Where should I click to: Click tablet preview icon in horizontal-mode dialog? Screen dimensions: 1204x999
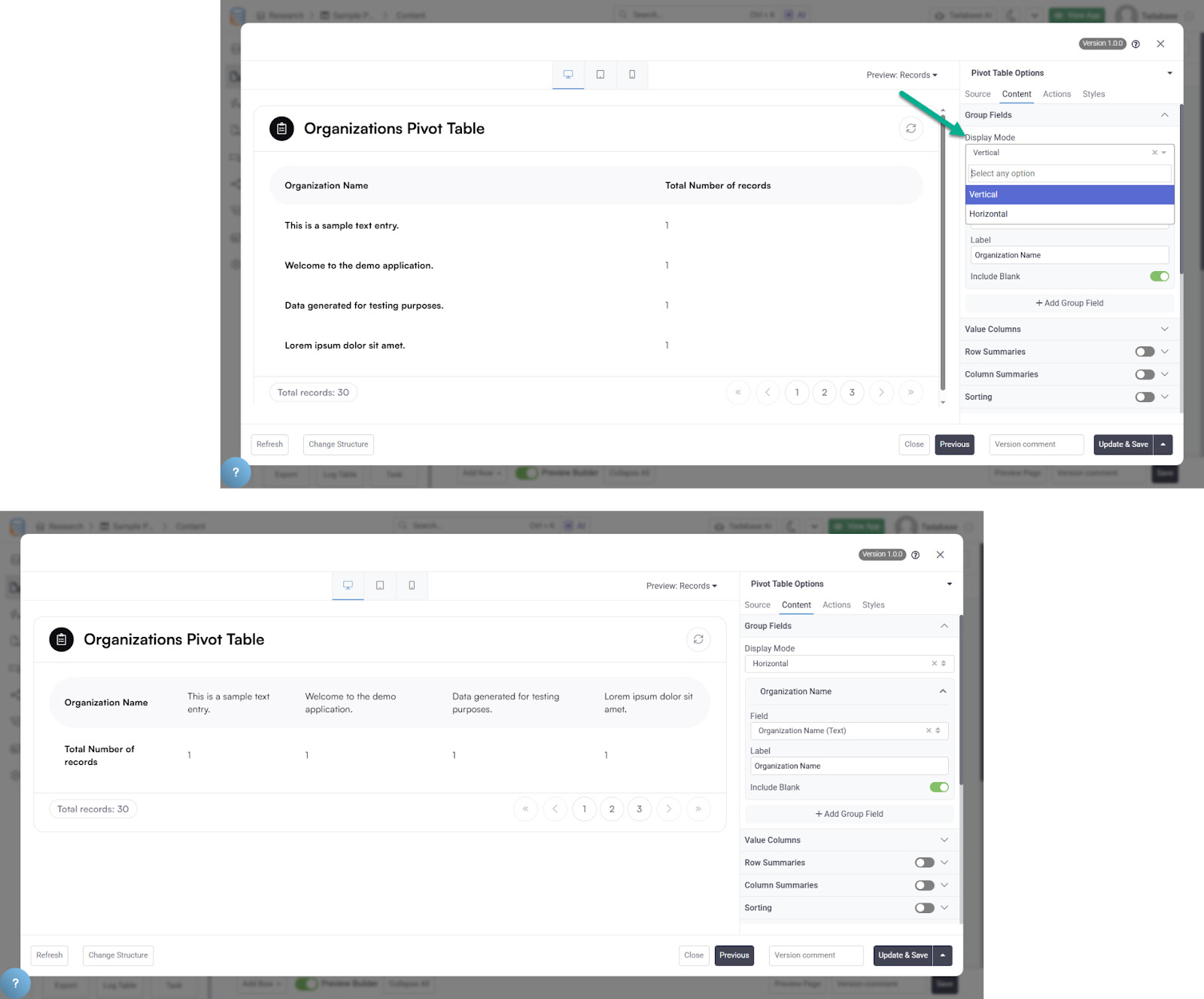[x=380, y=585]
